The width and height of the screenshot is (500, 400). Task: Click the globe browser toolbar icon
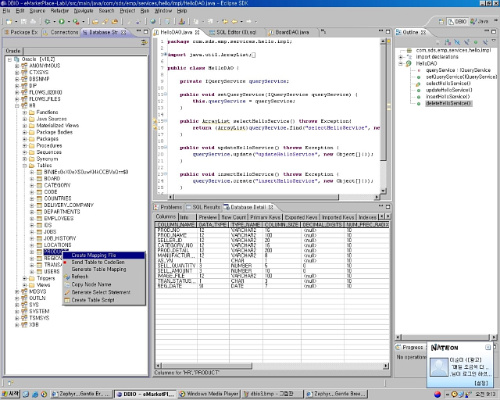[153, 22]
